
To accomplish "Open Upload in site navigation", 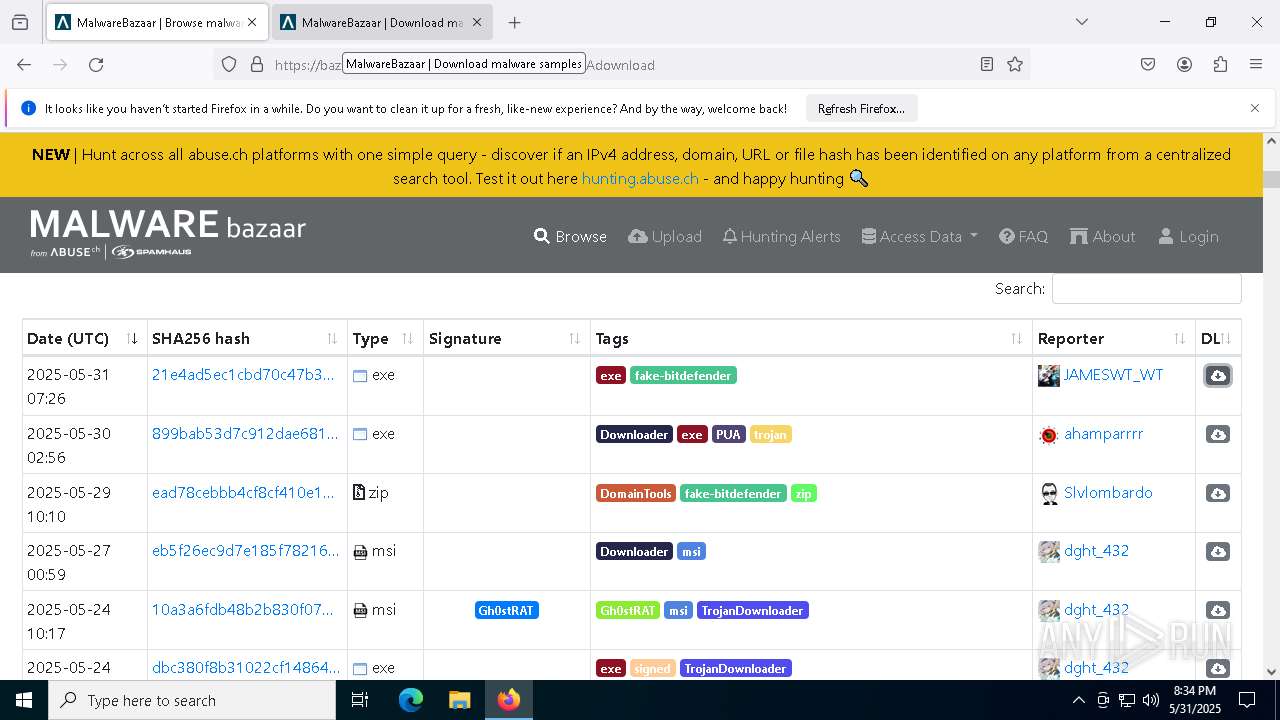I will click(x=665, y=236).
